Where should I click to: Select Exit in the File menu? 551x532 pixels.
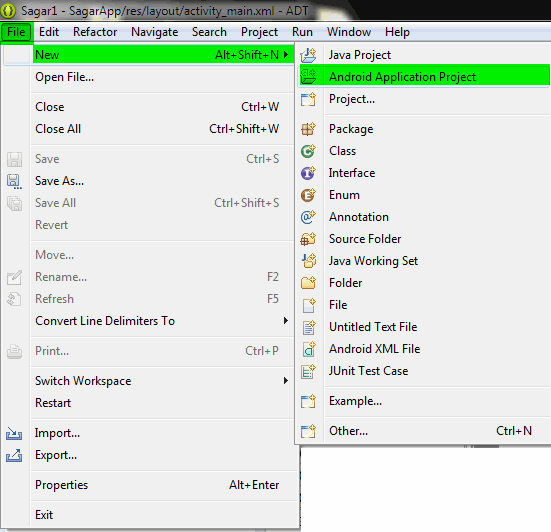click(157, 515)
